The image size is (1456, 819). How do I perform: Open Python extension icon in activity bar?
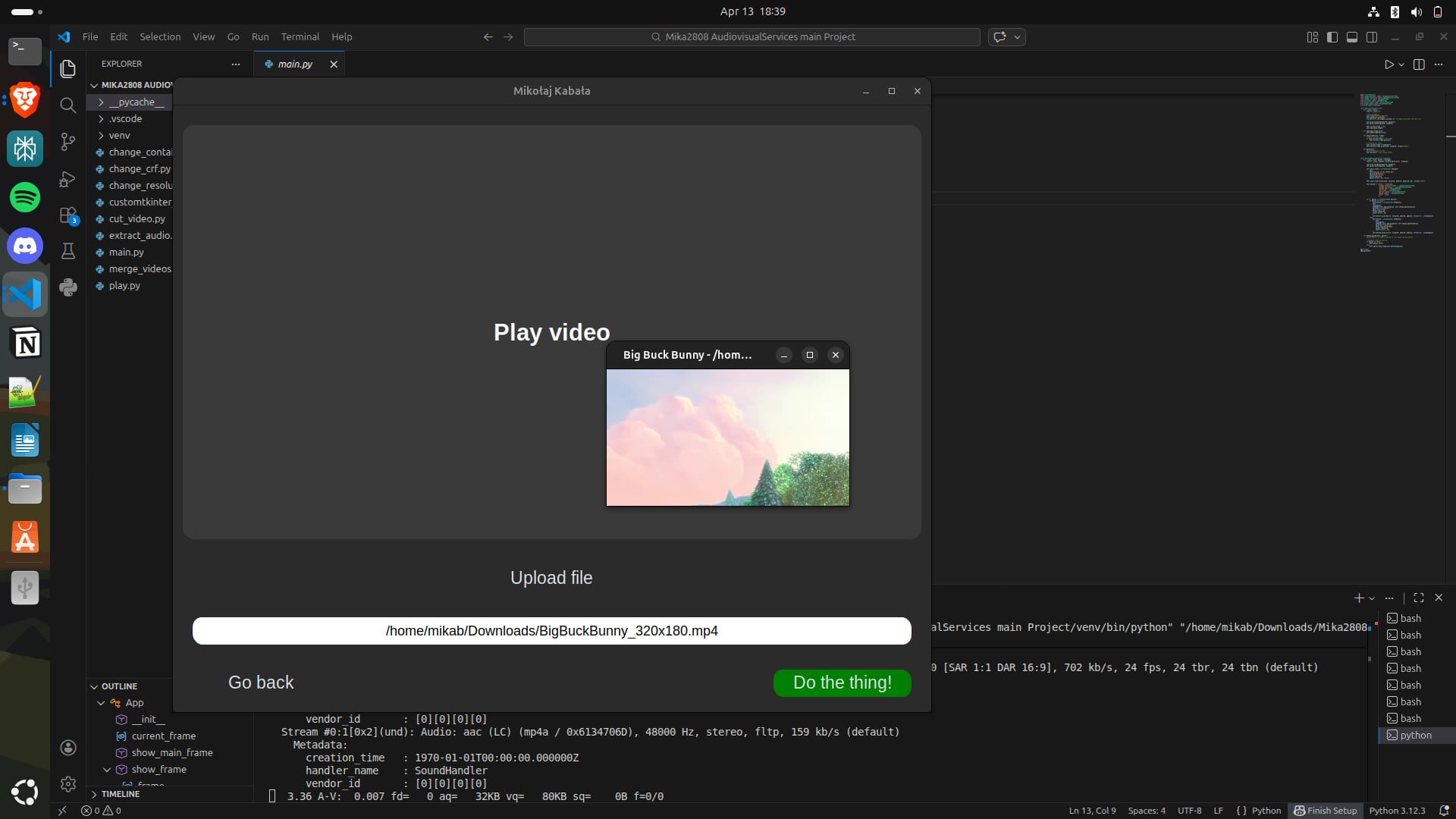click(68, 287)
